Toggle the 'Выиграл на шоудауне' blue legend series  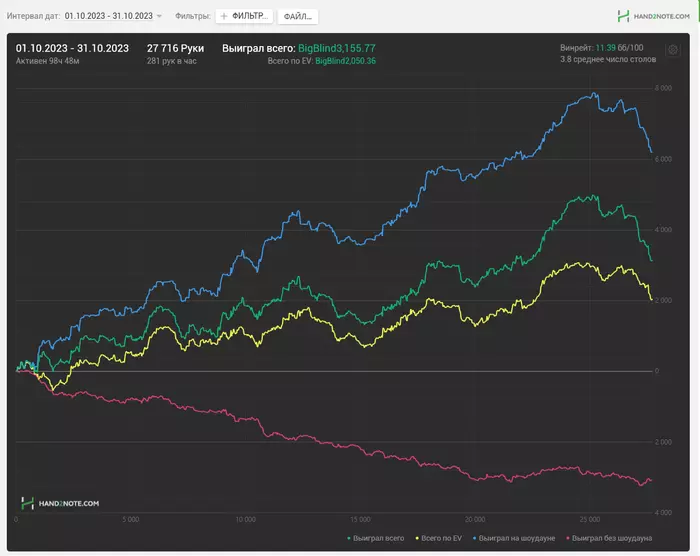(x=514, y=538)
